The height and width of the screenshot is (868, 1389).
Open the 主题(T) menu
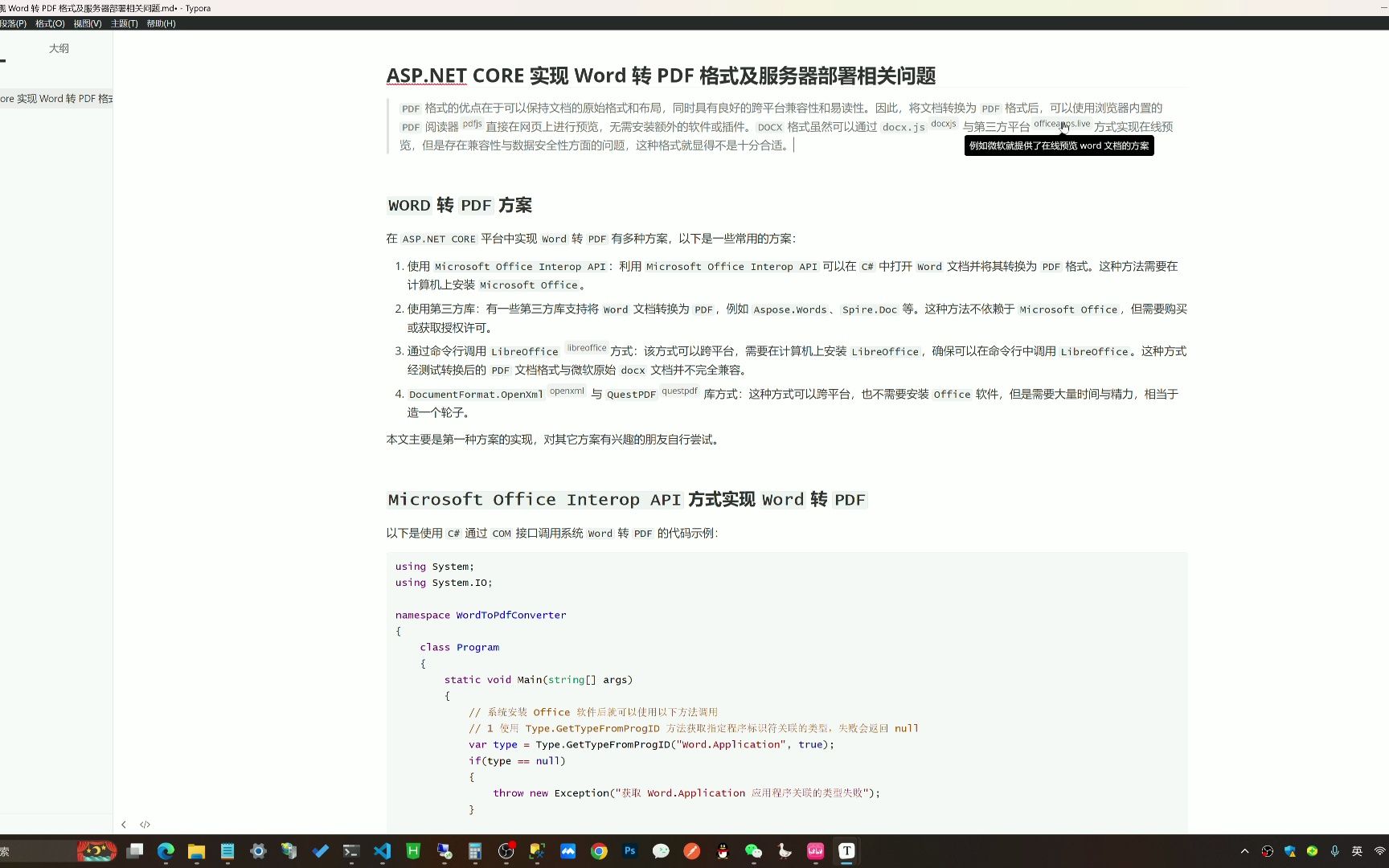(125, 23)
